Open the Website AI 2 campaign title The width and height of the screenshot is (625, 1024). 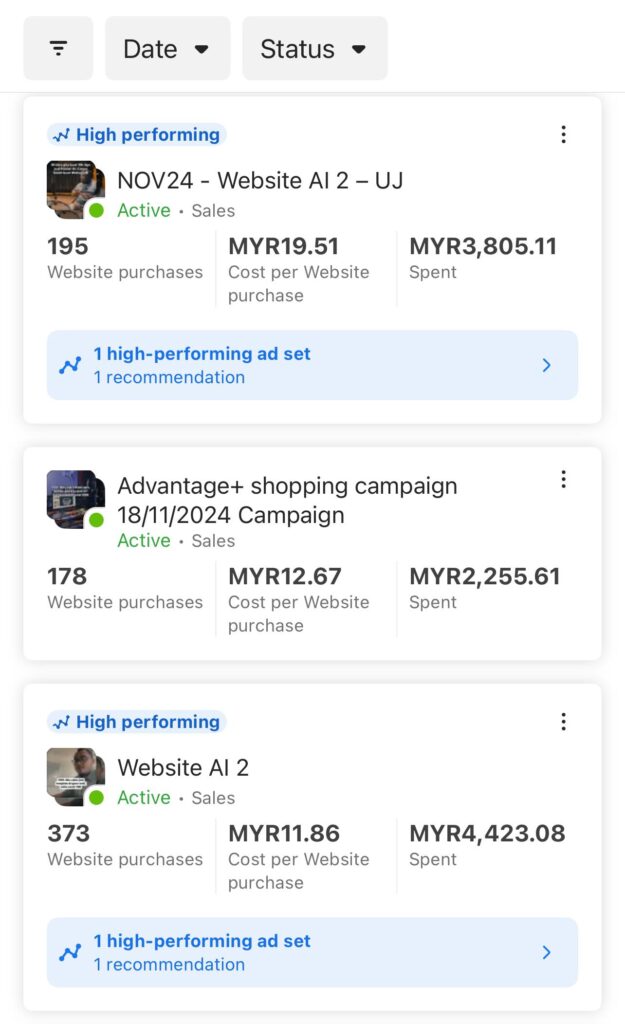pyautogui.click(x=183, y=768)
